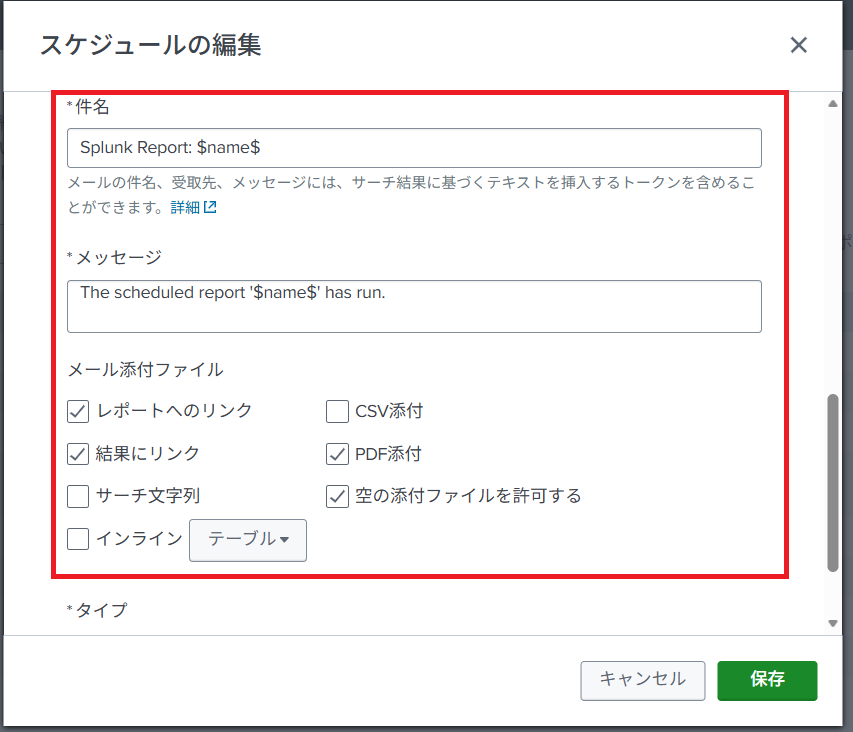Uncheck the 結果にリンク checkbox
This screenshot has width=853, height=732.
(x=78, y=454)
